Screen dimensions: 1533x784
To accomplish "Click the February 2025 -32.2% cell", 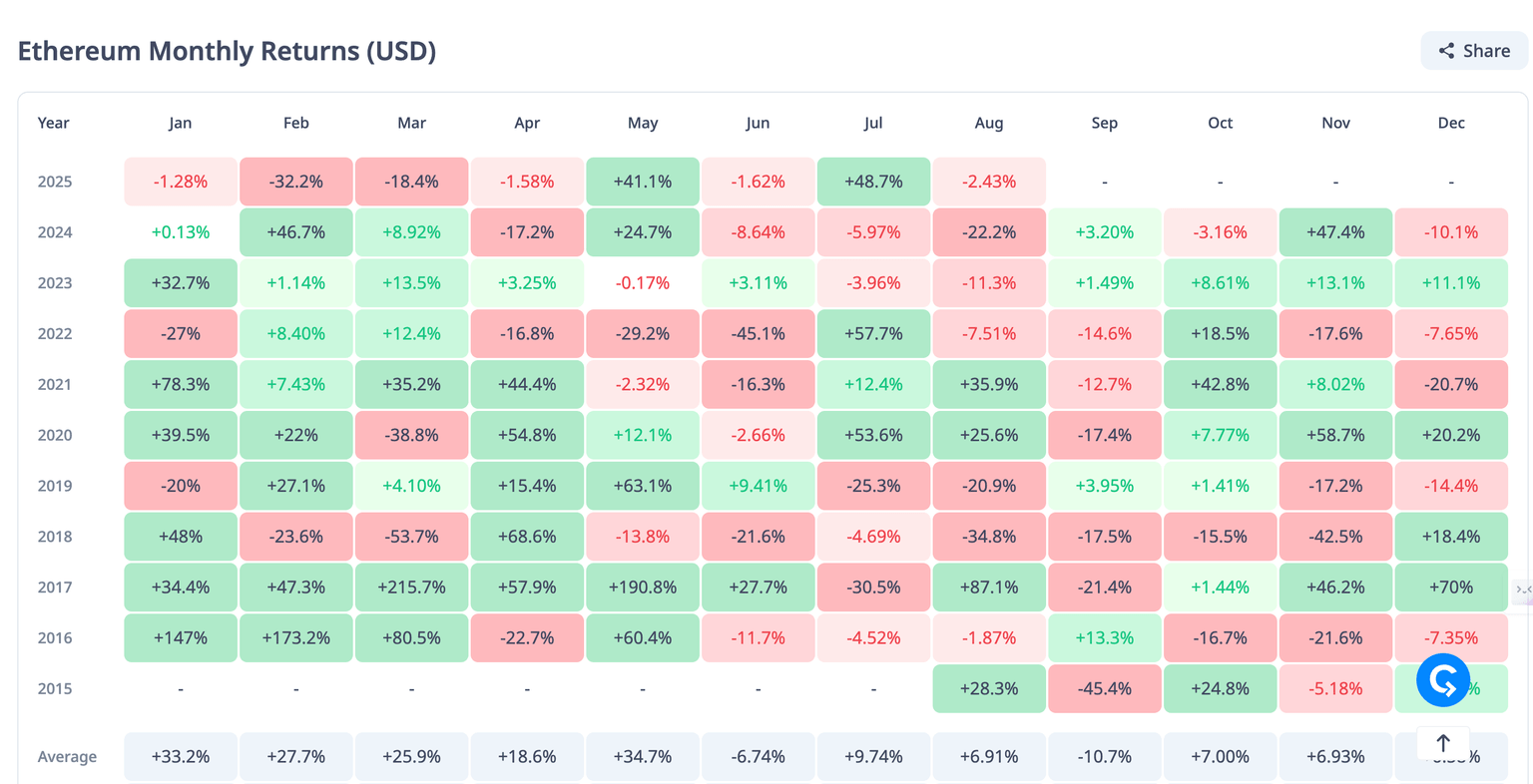I will point(296,182).
